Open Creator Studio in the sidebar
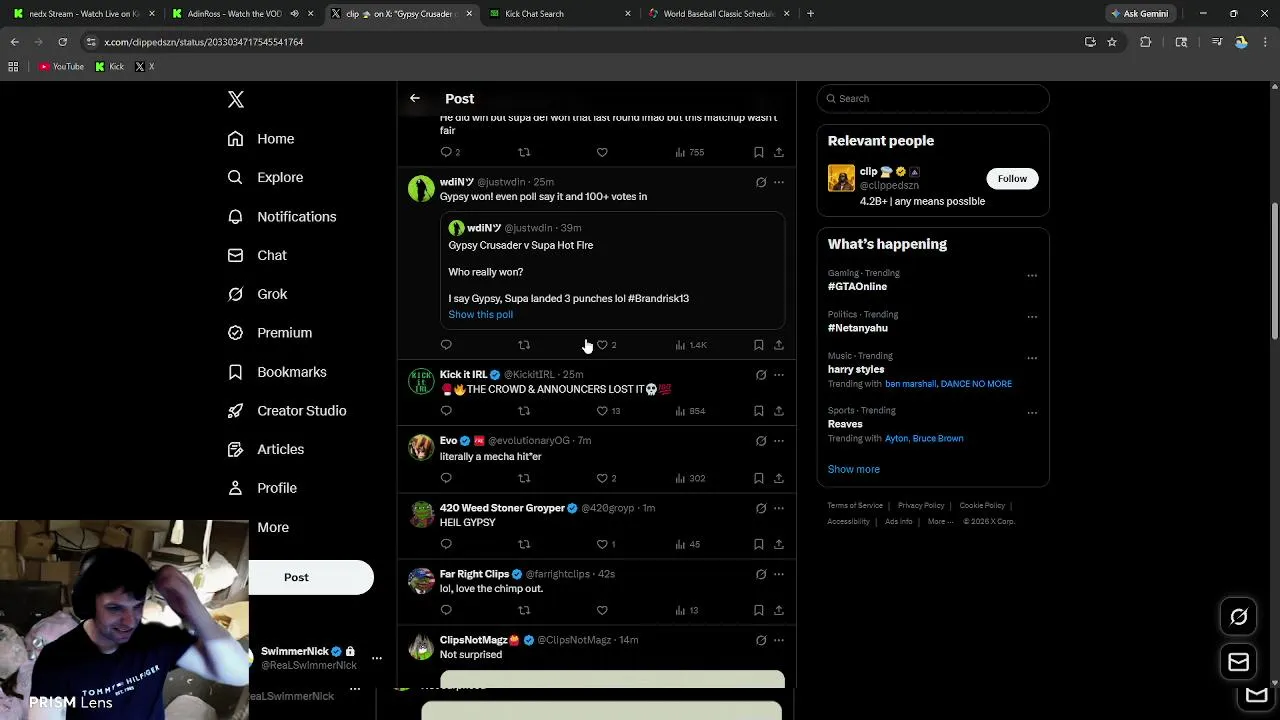This screenshot has height=720, width=1280. [x=287, y=411]
